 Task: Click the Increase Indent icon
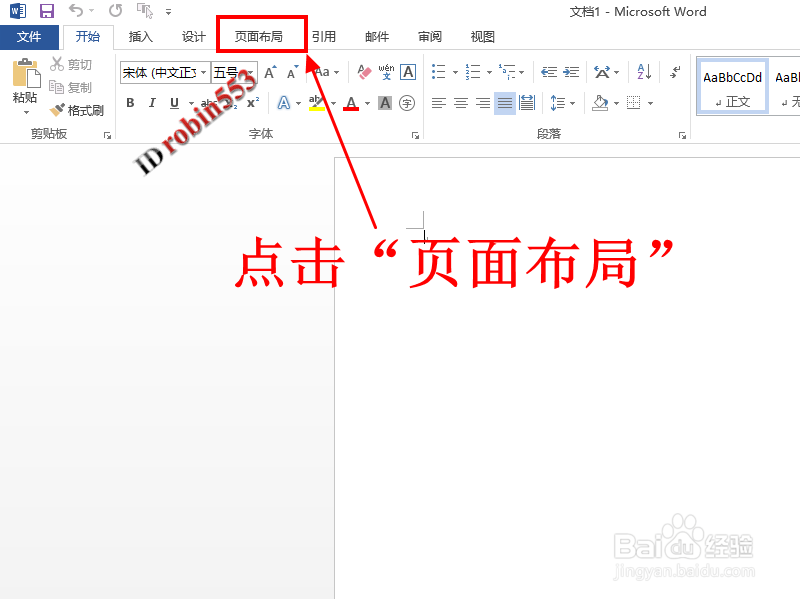[570, 71]
